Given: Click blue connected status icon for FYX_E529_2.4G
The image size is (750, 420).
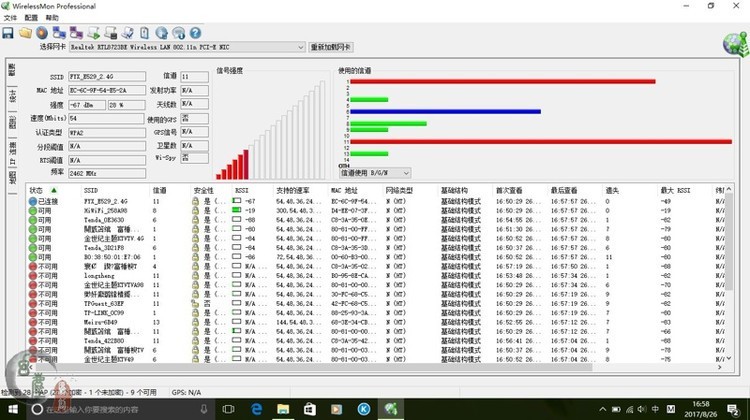Looking at the screenshot, I should (x=33, y=201).
